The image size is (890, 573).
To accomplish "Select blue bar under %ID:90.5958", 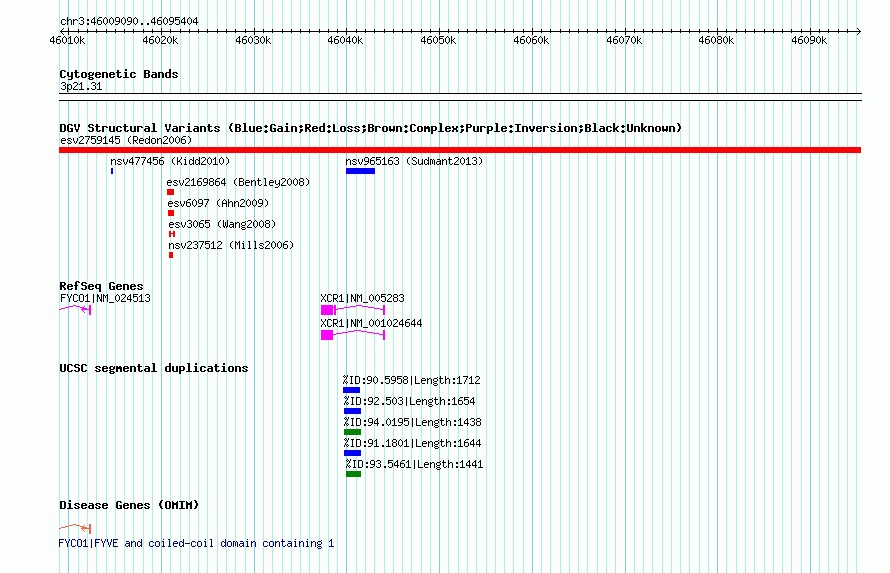I will 351,390.
